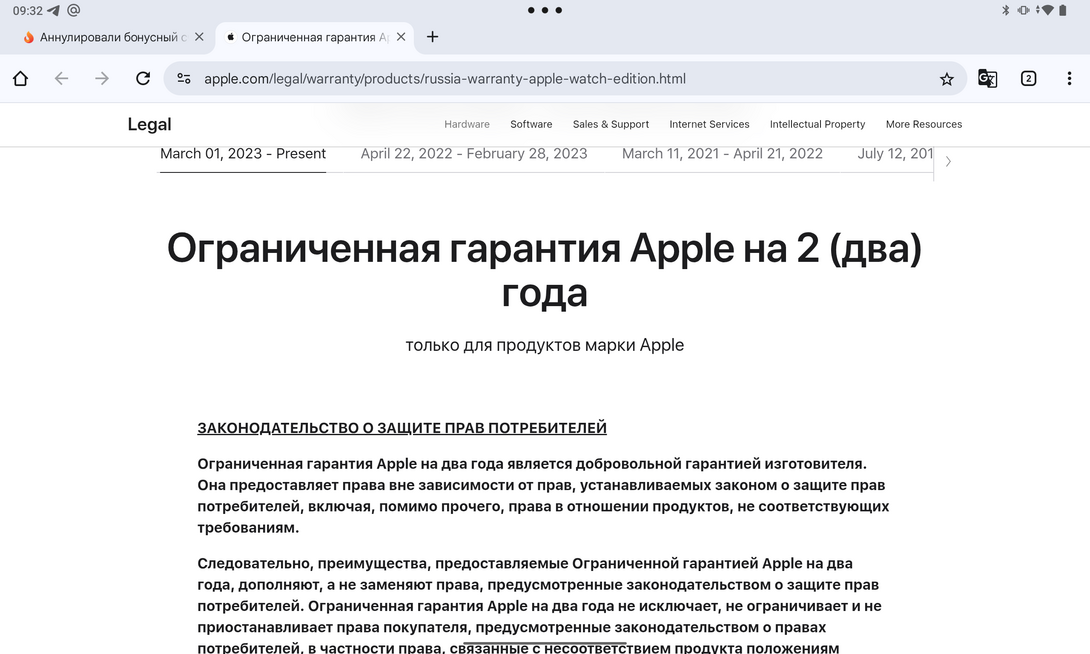Close the Ограниченная гарантия tab
This screenshot has width=1090, height=654.
tap(401, 37)
